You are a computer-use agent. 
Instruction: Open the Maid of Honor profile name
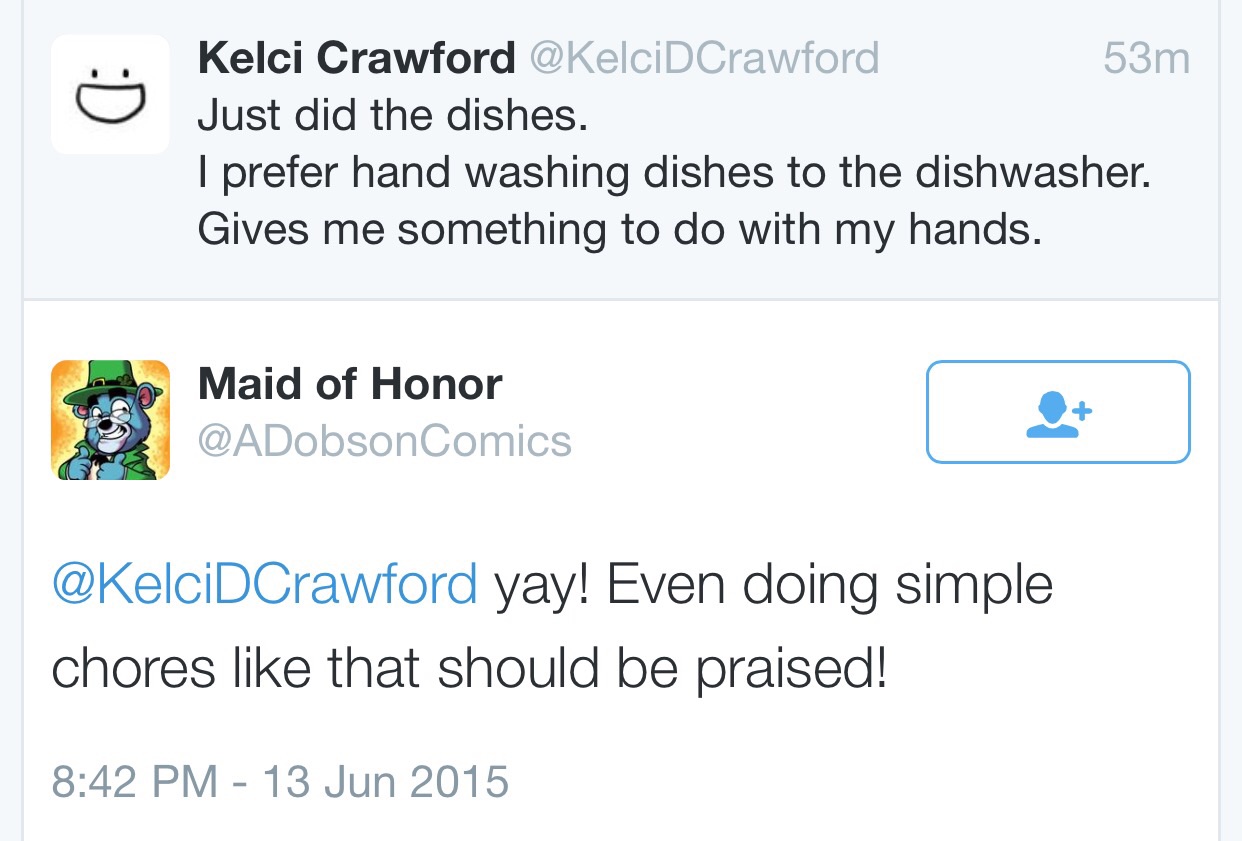pos(350,383)
